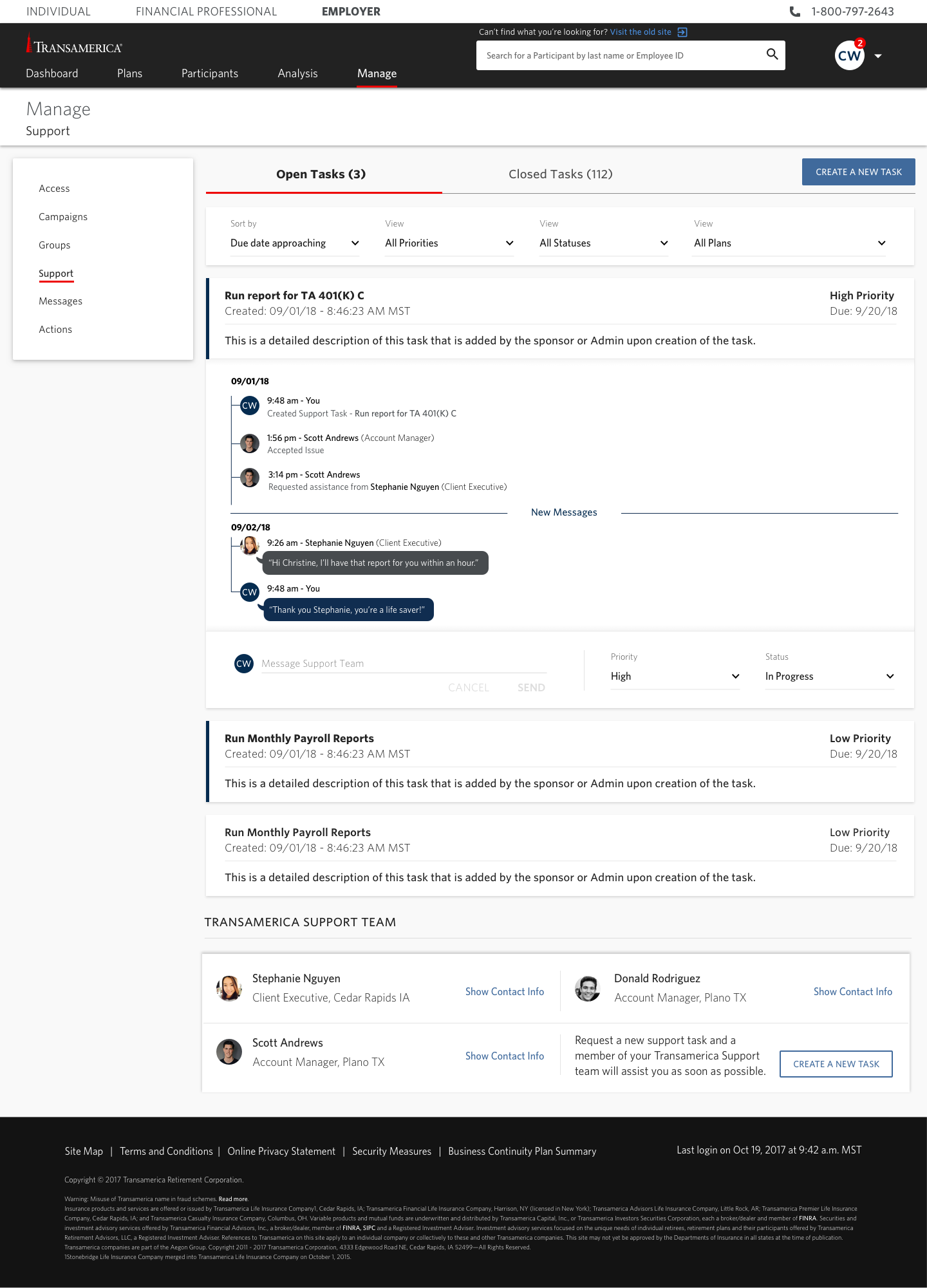Show contact info for Stephanie Nguyen
The image size is (927, 1288).
click(x=505, y=992)
